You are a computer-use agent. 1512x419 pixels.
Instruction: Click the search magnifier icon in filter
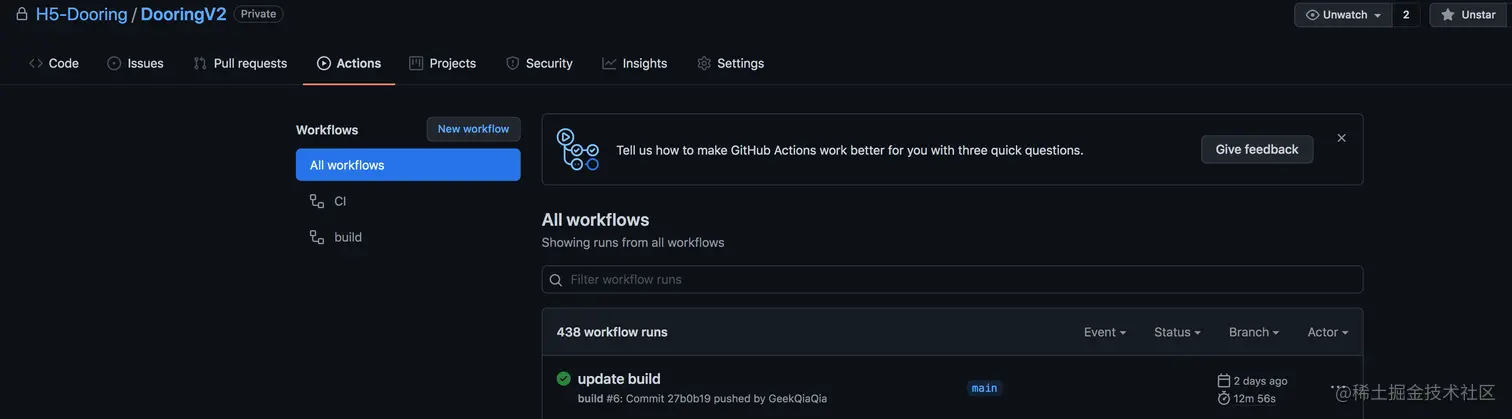557,280
